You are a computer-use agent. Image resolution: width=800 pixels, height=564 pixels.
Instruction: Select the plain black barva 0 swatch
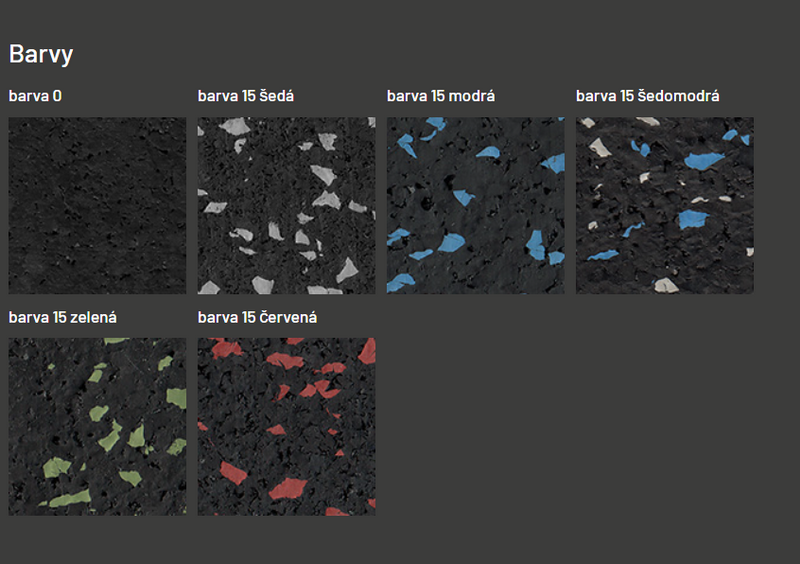[97, 205]
